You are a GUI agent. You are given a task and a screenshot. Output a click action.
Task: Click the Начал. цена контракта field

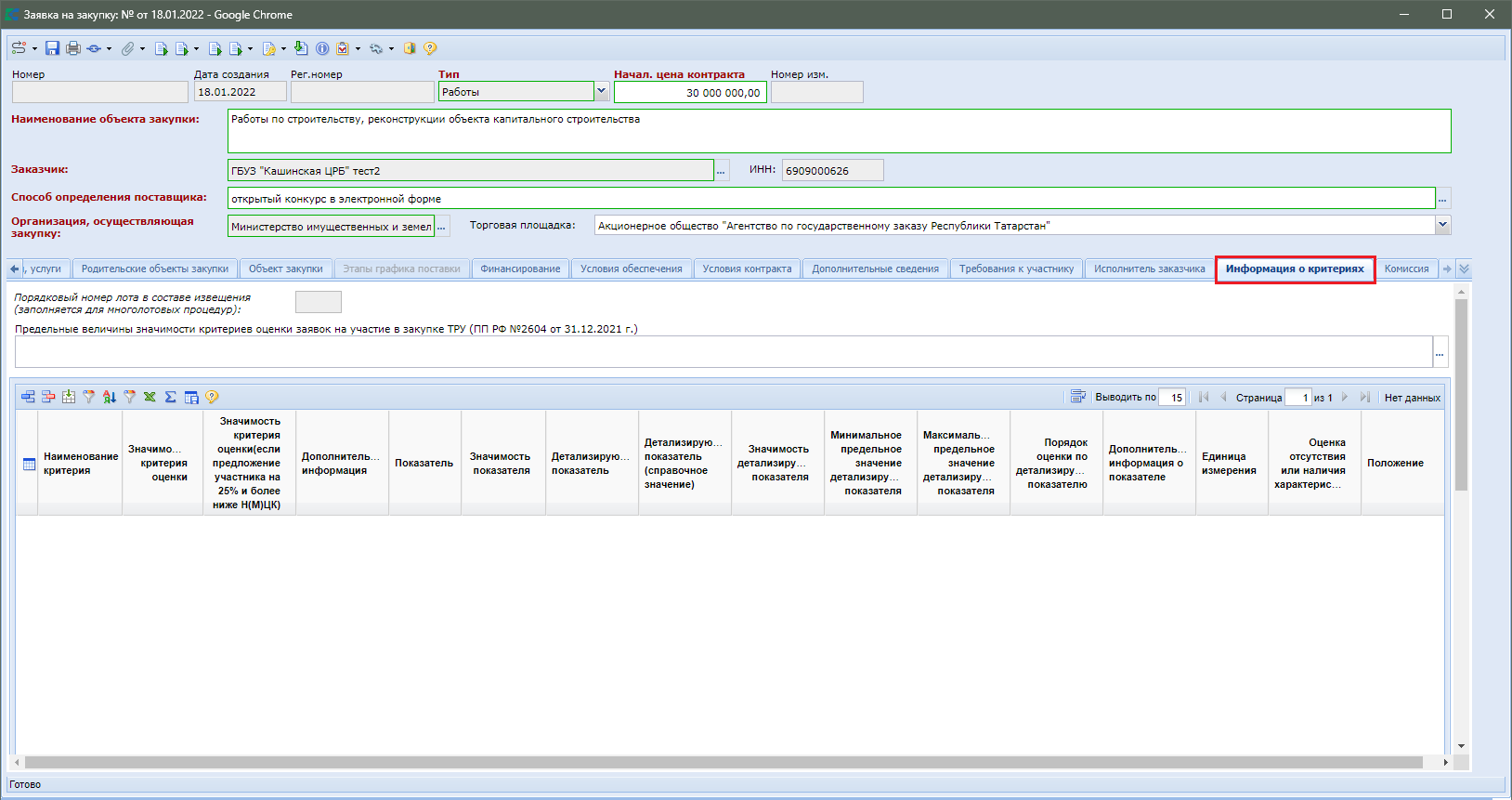click(689, 92)
